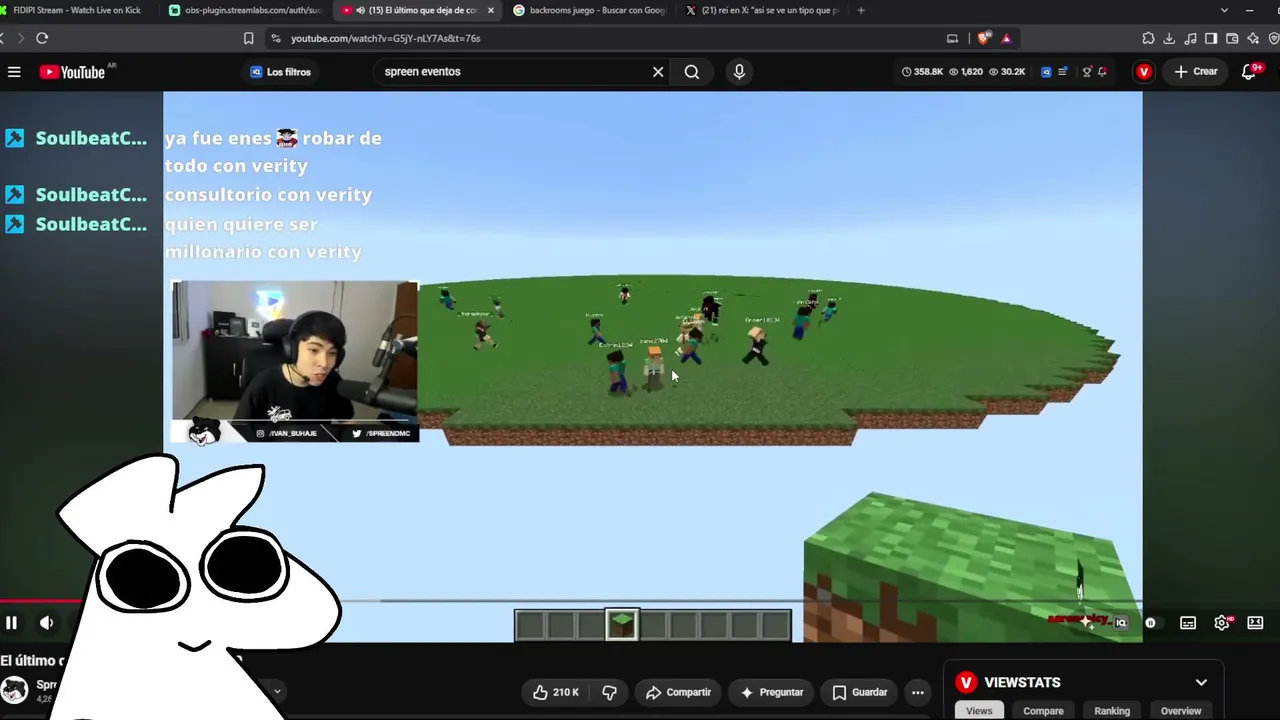Click the IQ icon on the video player
Screen dimensions: 1280x720
(1121, 622)
